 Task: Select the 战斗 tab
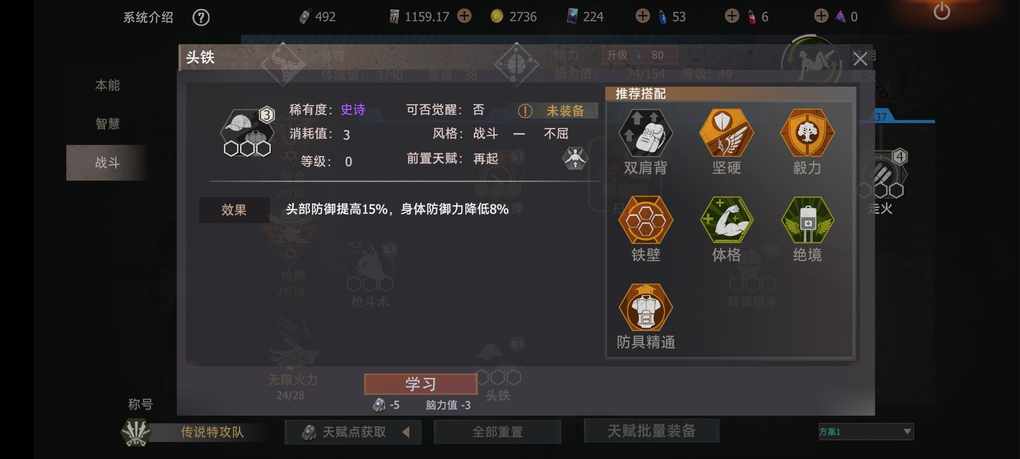pyautogui.click(x=106, y=163)
